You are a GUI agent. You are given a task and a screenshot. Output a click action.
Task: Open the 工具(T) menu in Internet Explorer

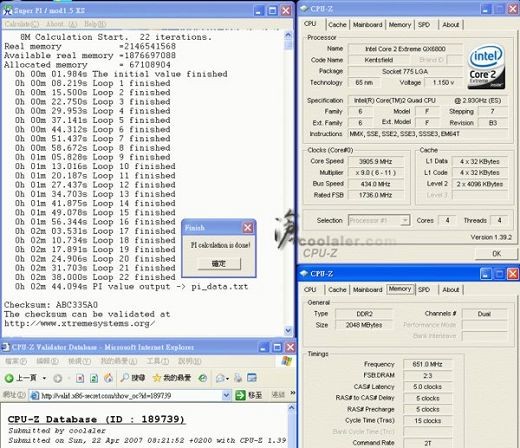click(x=158, y=361)
